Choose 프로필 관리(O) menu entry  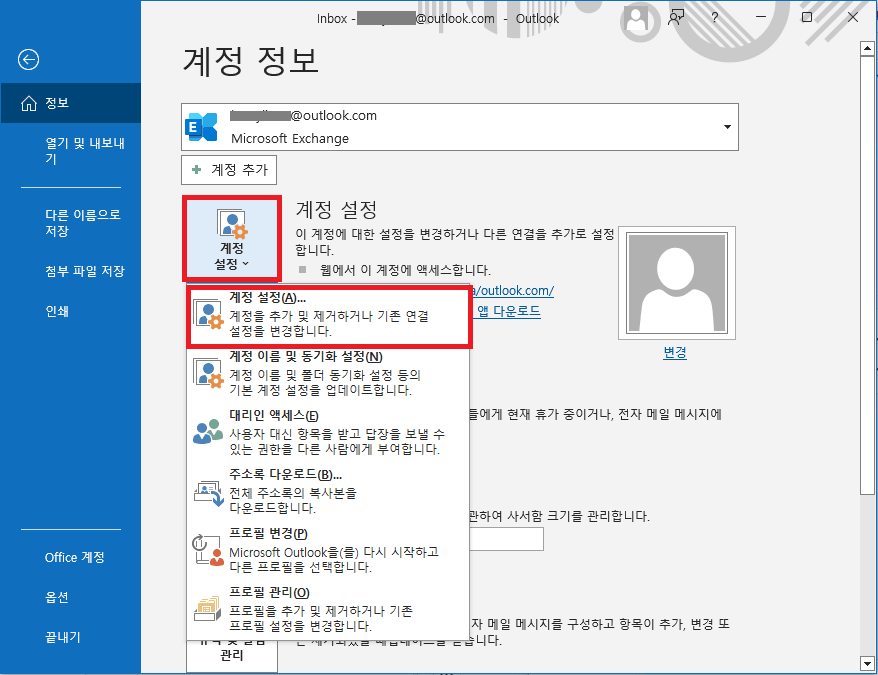click(329, 609)
